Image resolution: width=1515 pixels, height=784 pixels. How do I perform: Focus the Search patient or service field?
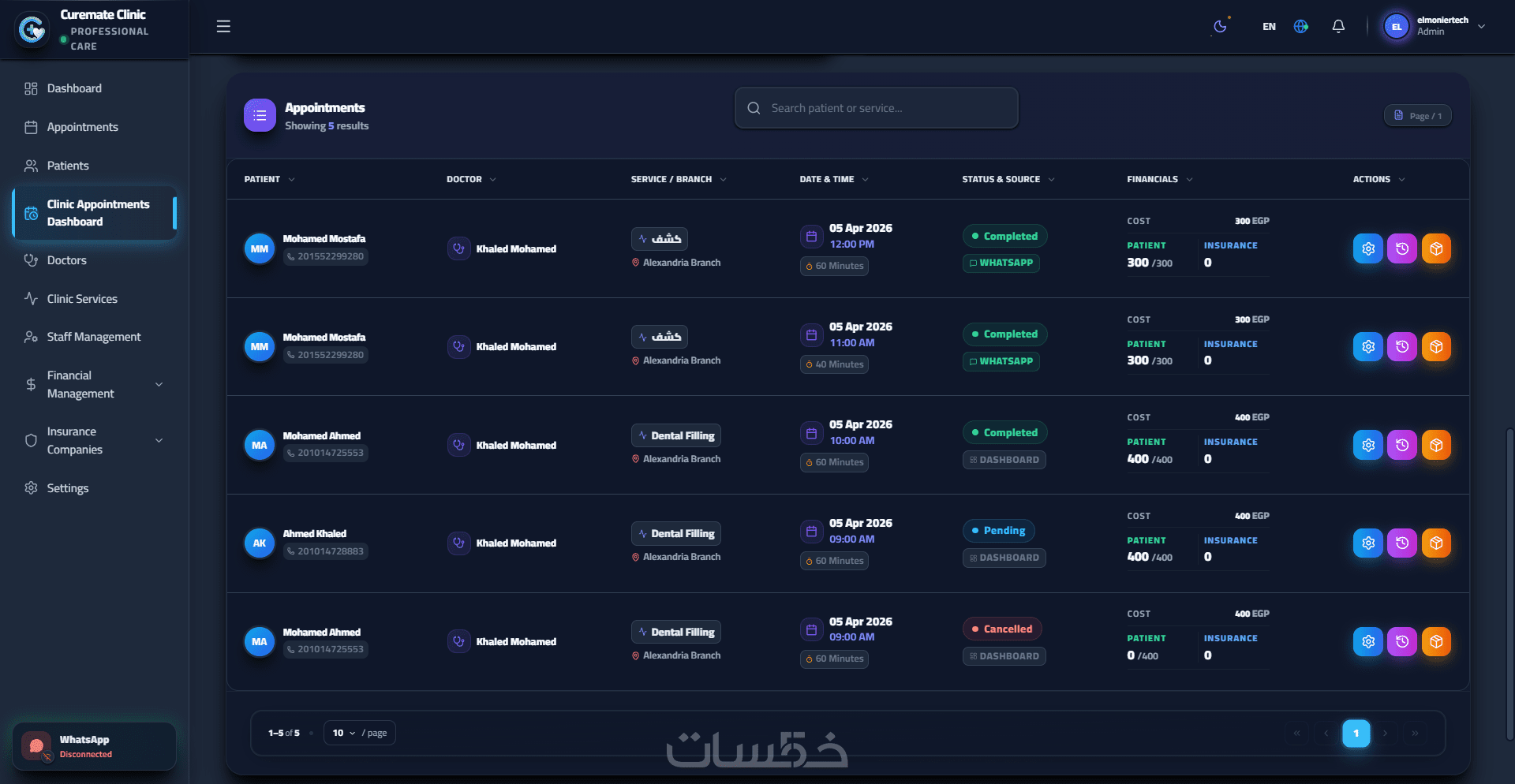(x=876, y=108)
